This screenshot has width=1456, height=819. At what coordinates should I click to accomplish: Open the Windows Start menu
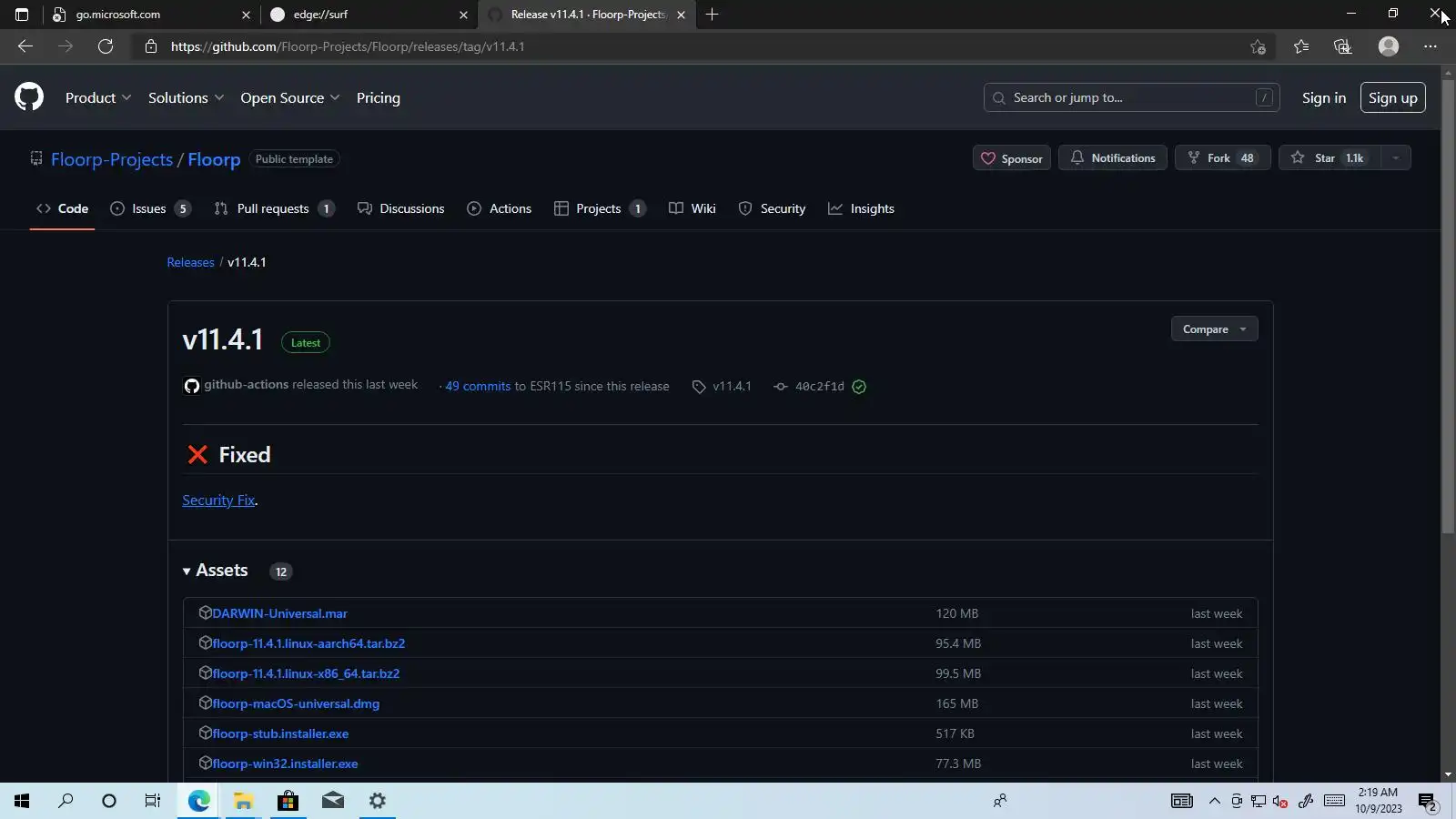22,801
